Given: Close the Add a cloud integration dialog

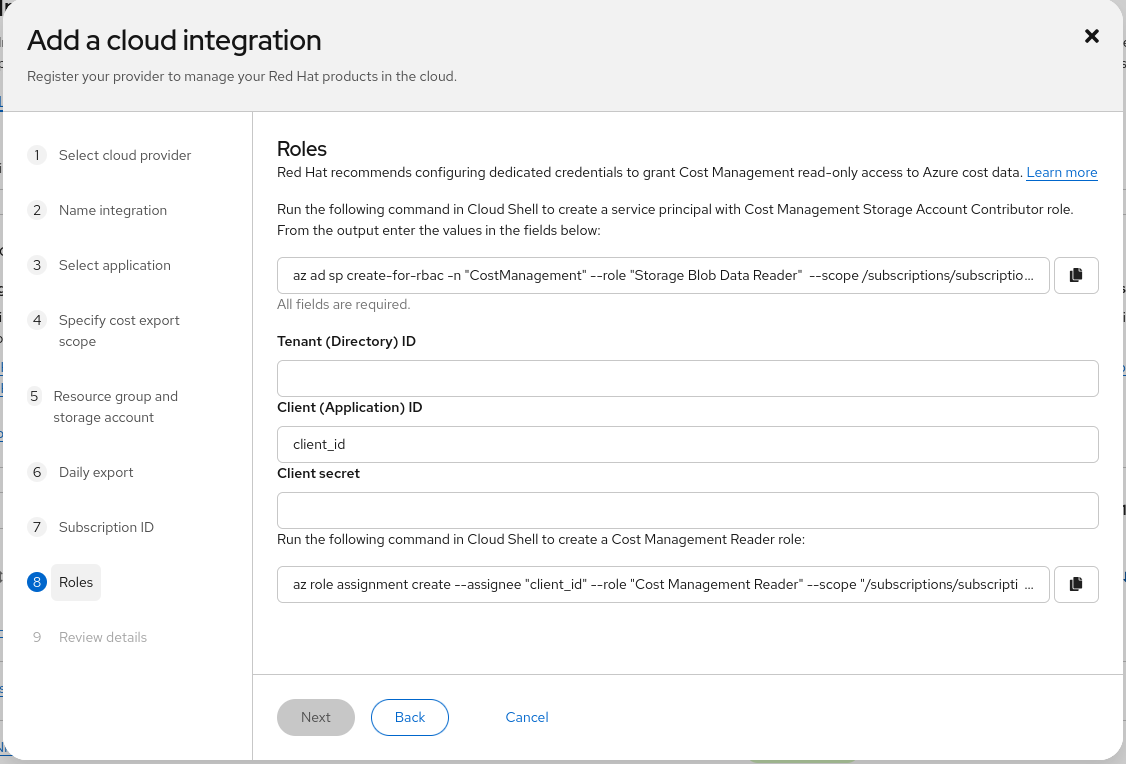Looking at the screenshot, I should 1092,37.
